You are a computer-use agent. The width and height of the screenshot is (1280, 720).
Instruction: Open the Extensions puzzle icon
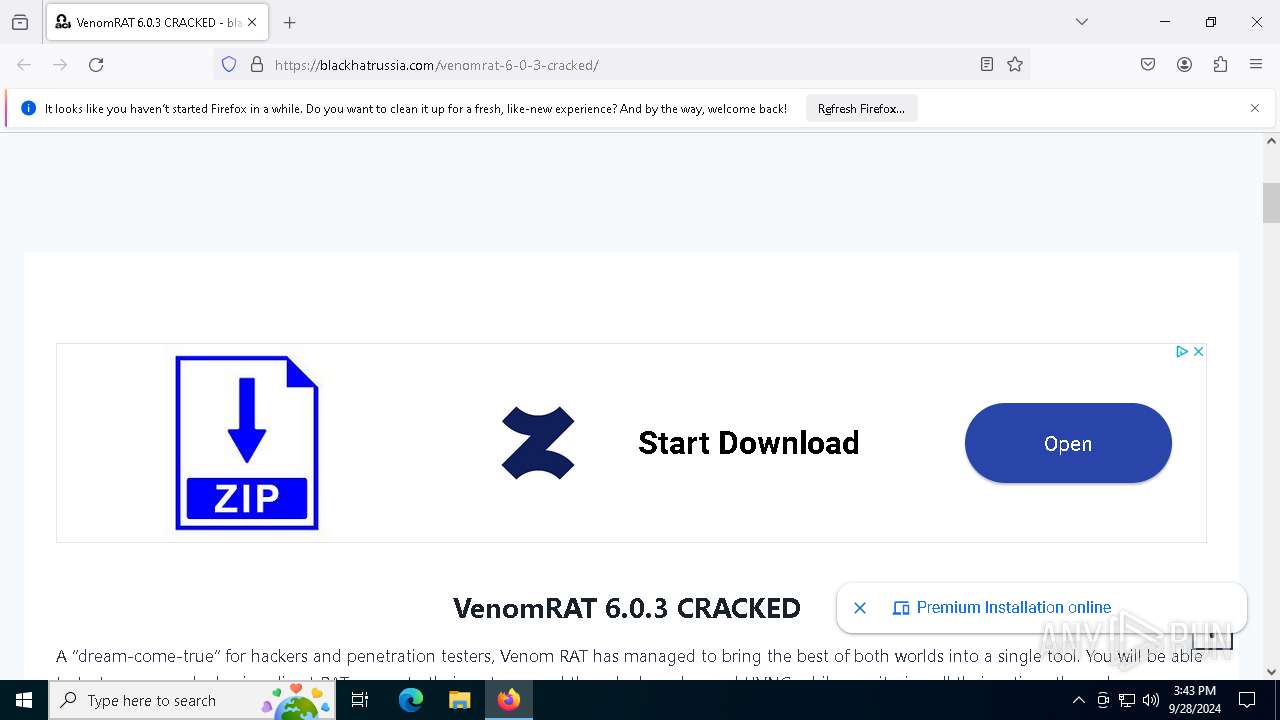[1220, 65]
